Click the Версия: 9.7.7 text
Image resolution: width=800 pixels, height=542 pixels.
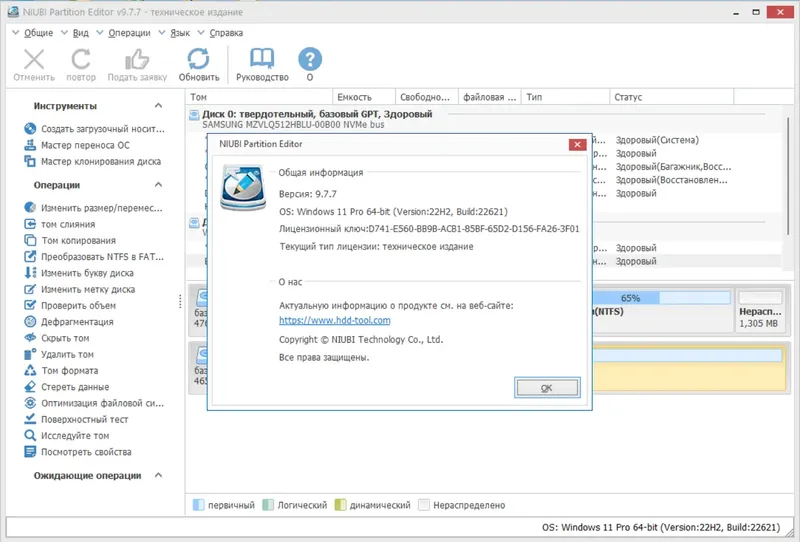pyautogui.click(x=308, y=194)
